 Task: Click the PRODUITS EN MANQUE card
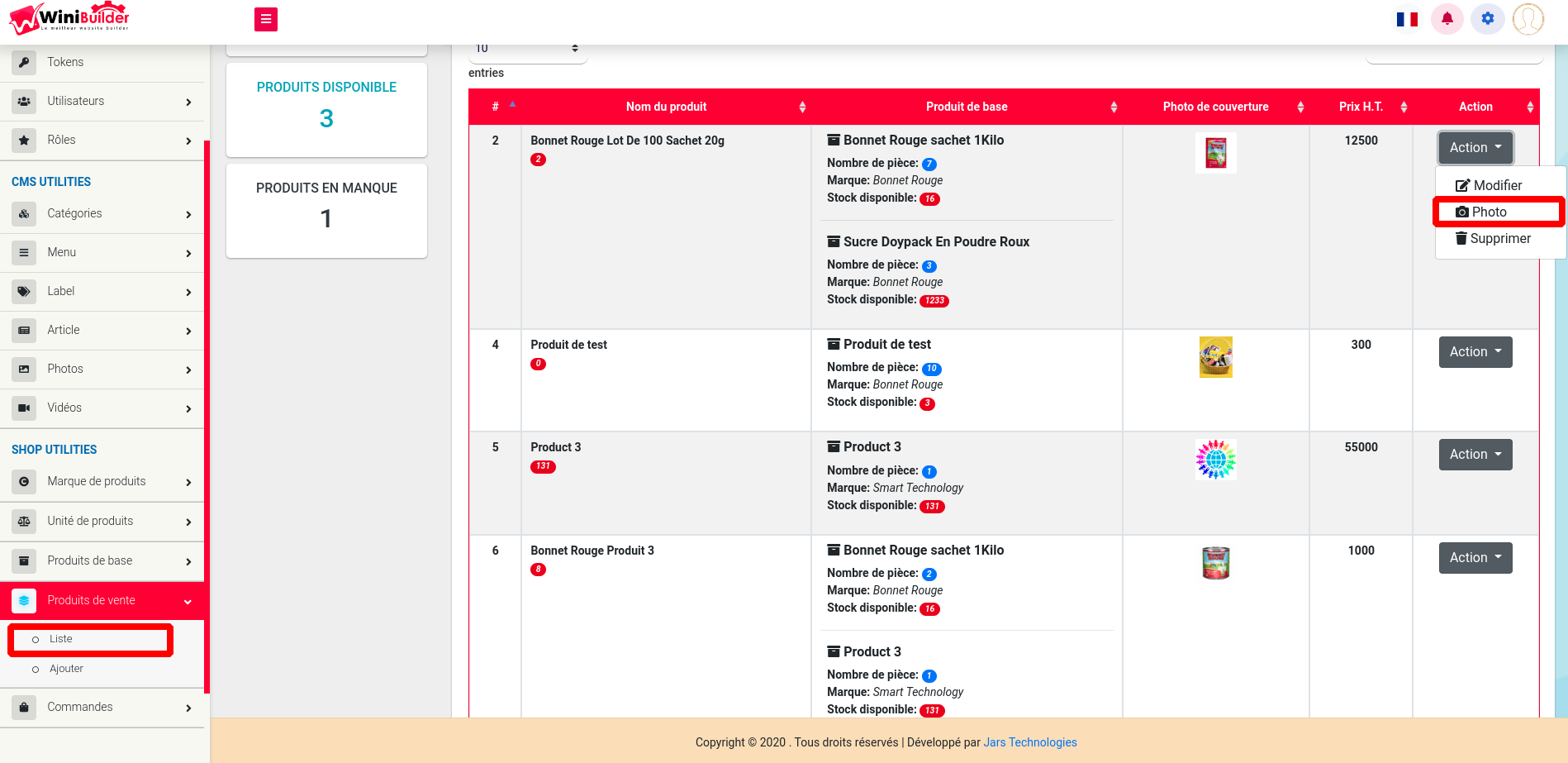[326, 211]
